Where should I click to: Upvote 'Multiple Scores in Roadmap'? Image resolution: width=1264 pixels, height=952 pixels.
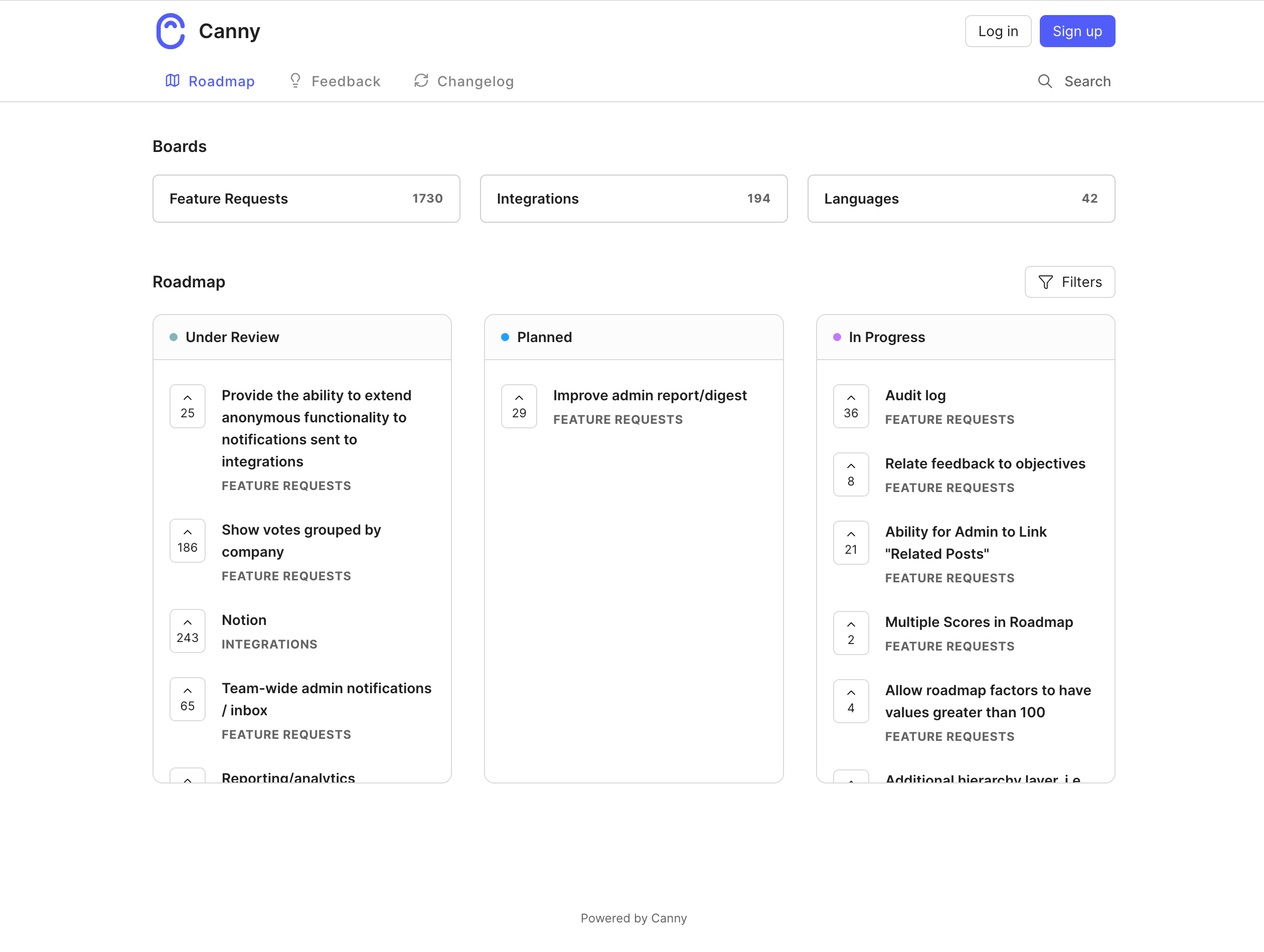pyautogui.click(x=850, y=632)
